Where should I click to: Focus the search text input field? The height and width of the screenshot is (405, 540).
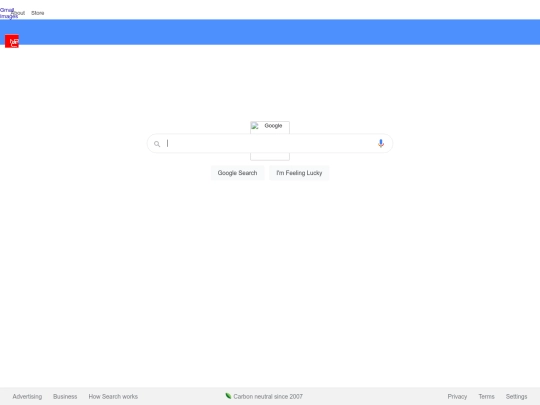tap(270, 143)
